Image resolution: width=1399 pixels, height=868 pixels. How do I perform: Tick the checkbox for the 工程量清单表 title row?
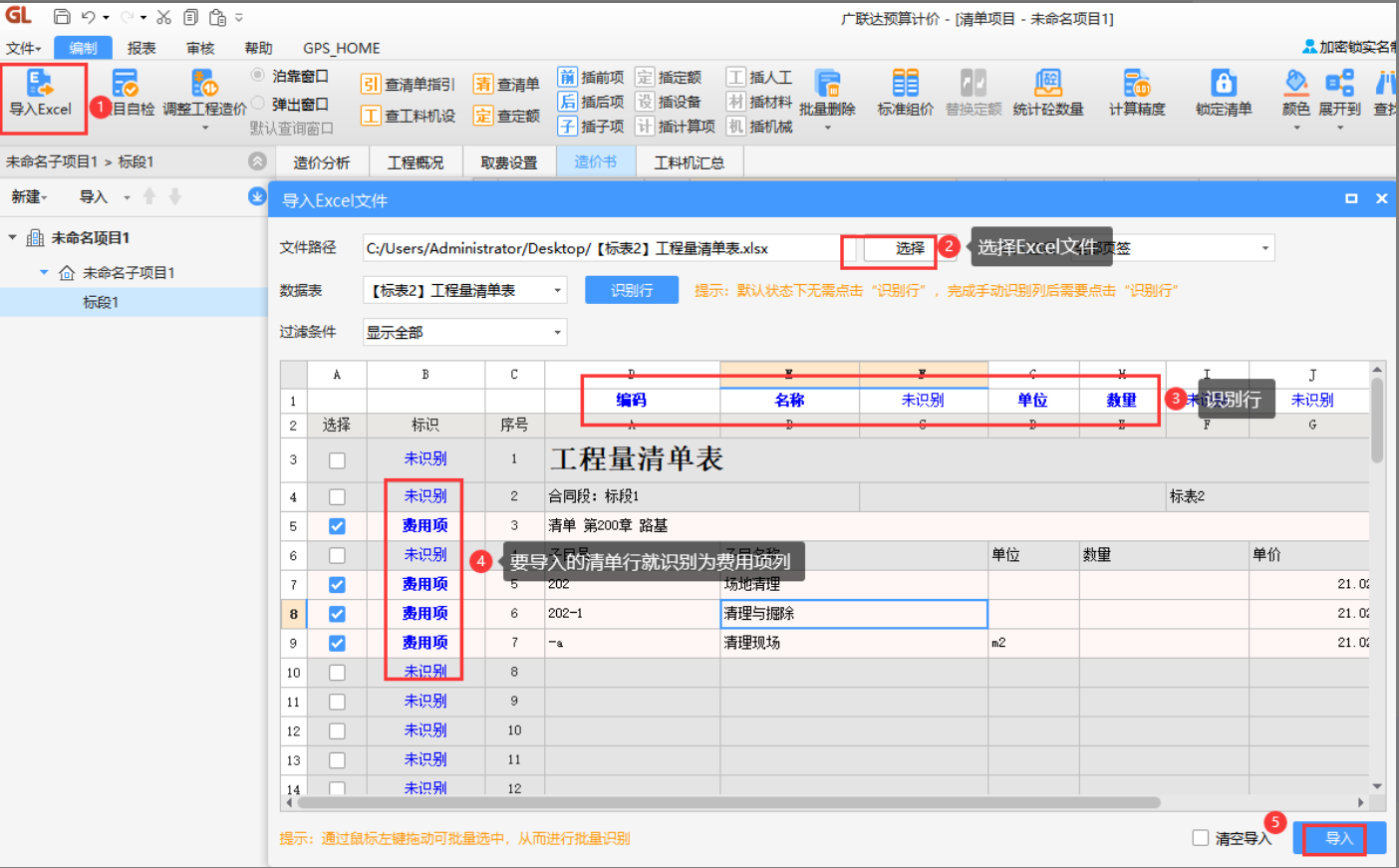click(x=337, y=460)
